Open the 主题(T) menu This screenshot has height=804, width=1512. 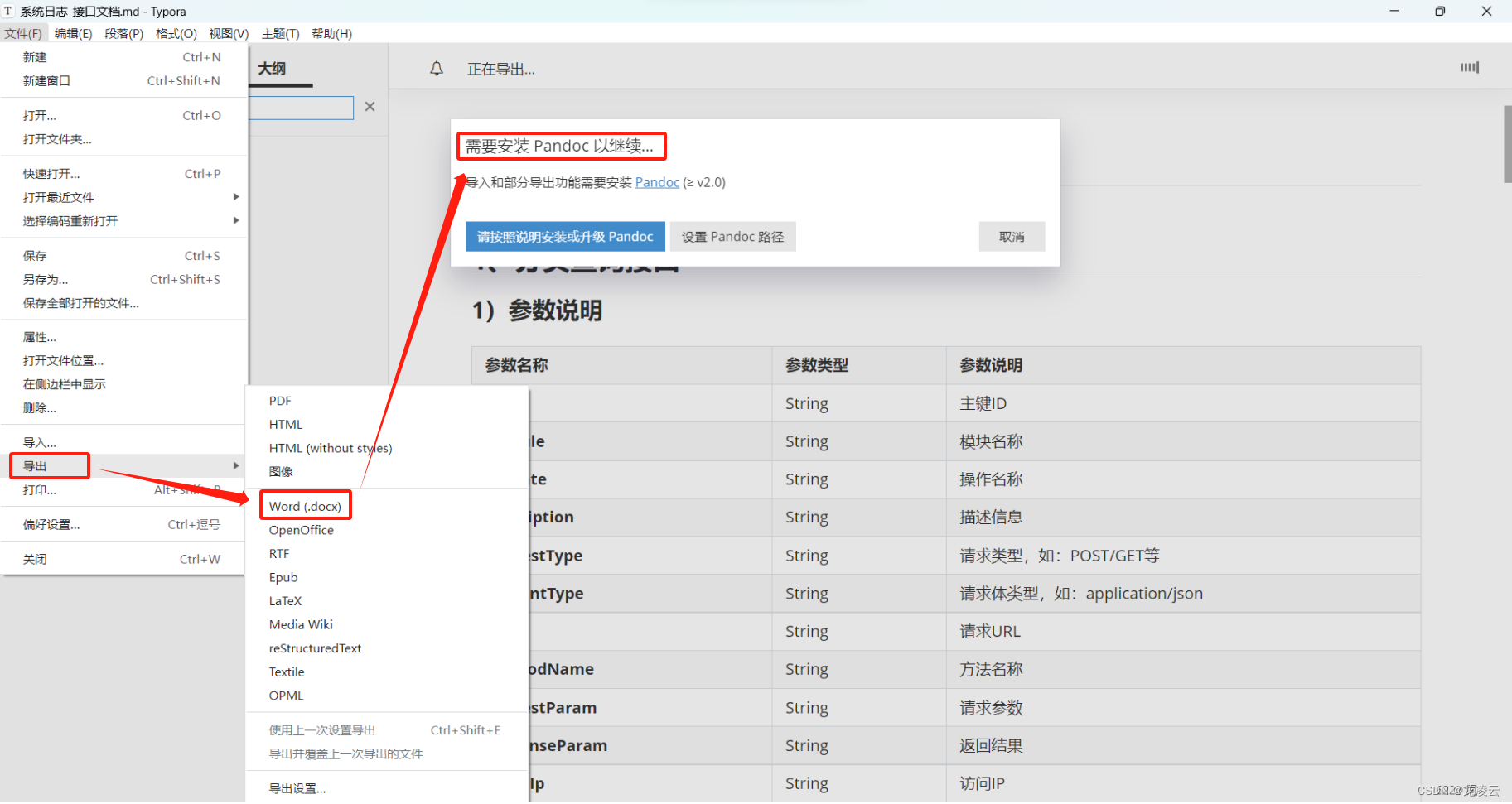pos(280,33)
